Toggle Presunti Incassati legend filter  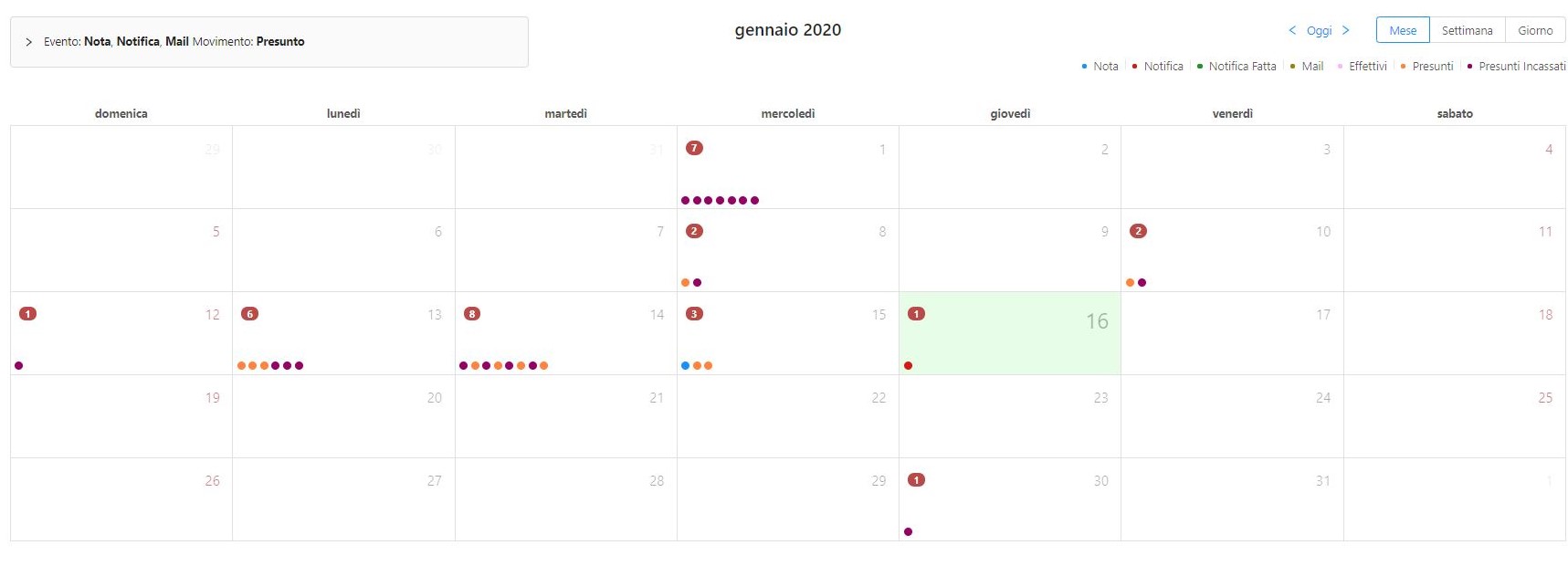(x=1521, y=67)
